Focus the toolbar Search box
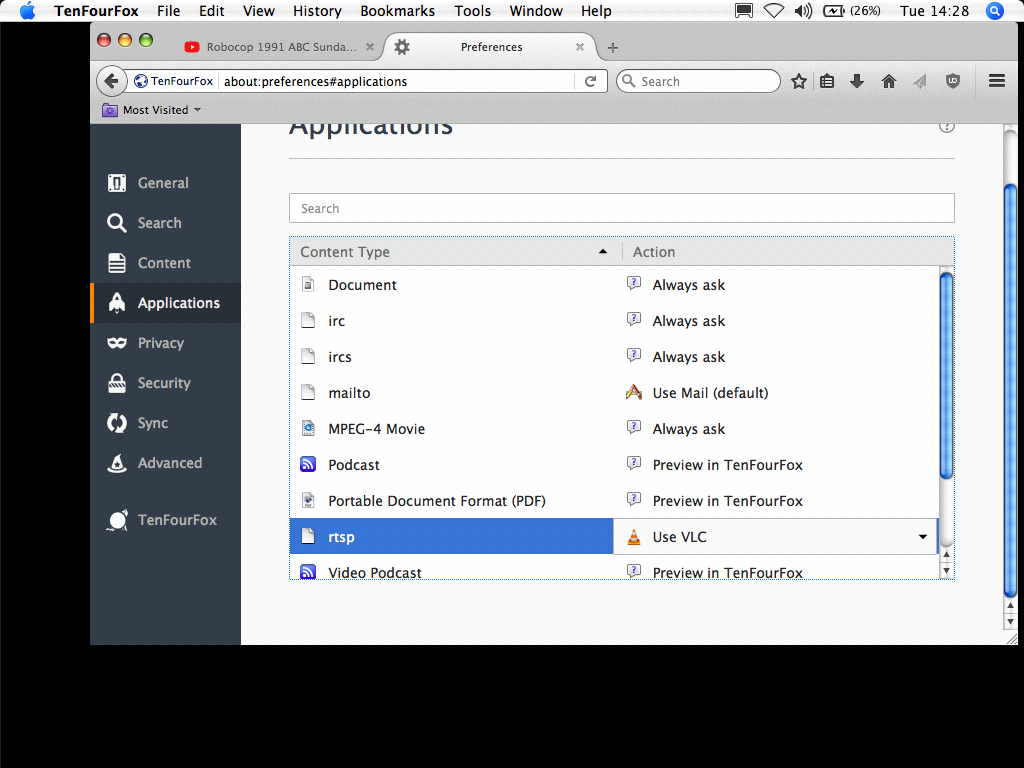This screenshot has width=1024, height=768. click(x=699, y=81)
